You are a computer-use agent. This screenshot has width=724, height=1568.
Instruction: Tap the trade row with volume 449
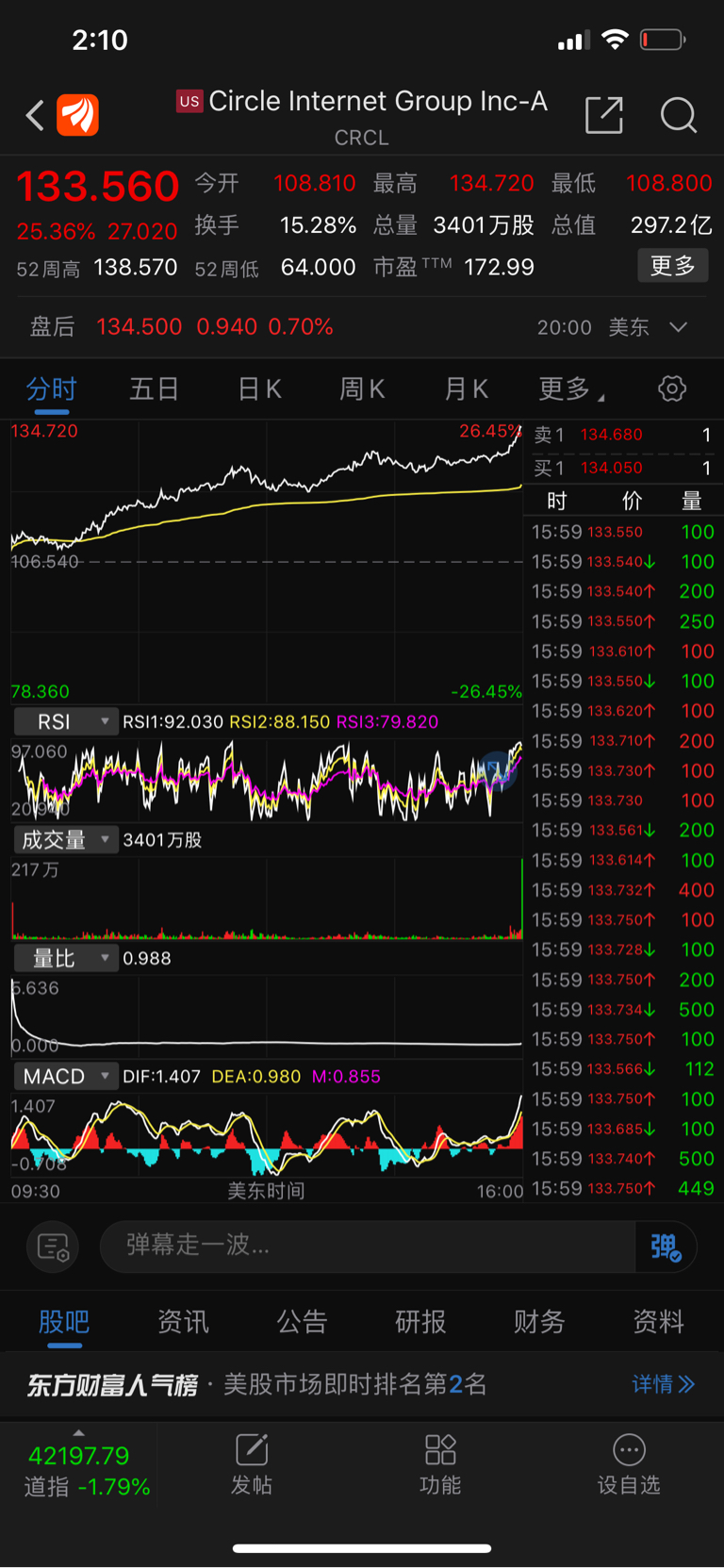coord(623,1189)
